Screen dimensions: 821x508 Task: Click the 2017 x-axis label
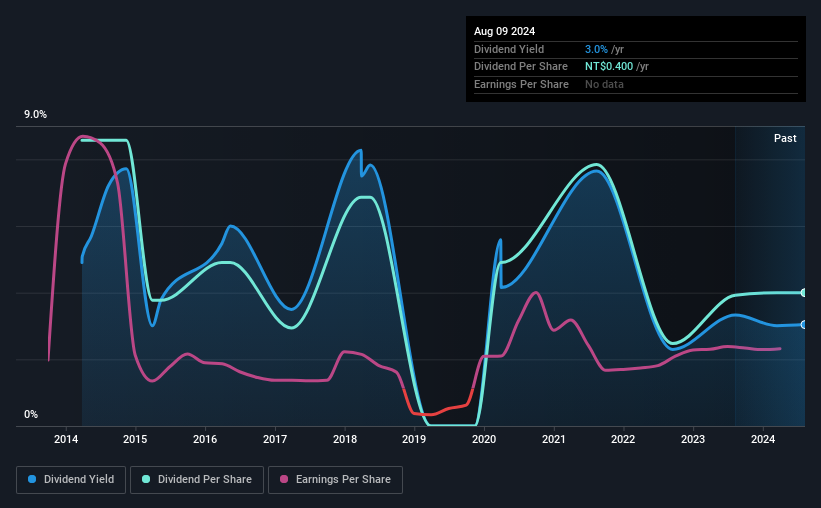(x=275, y=439)
